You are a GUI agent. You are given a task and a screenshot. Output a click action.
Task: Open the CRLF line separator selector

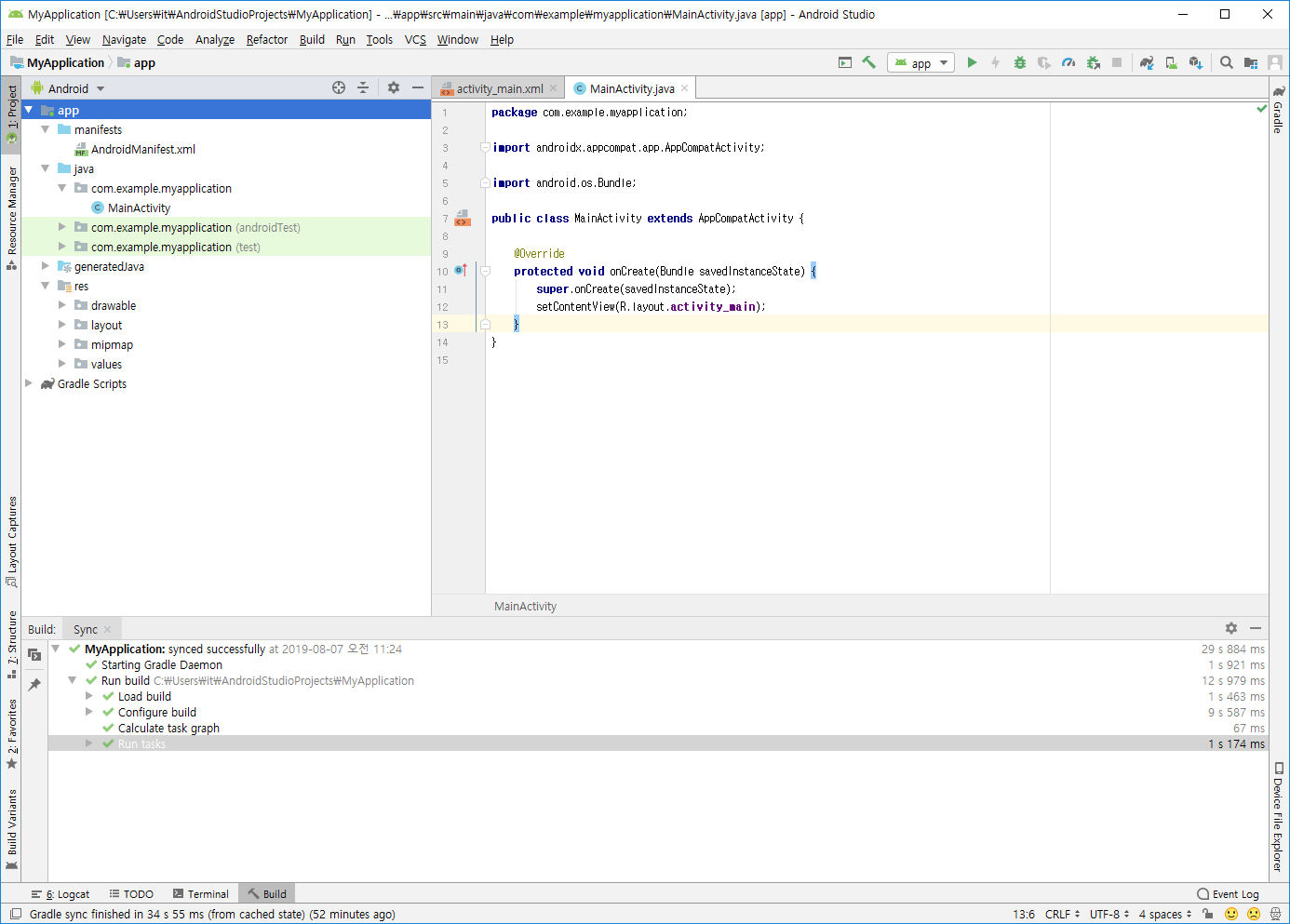click(1062, 914)
